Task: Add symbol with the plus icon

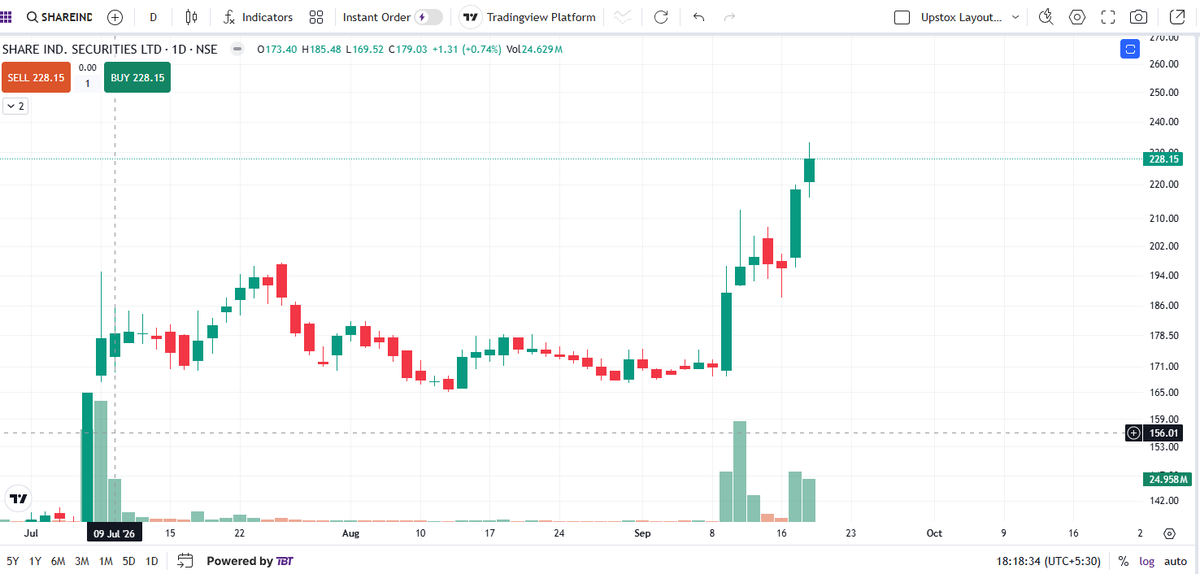Action: (115, 17)
